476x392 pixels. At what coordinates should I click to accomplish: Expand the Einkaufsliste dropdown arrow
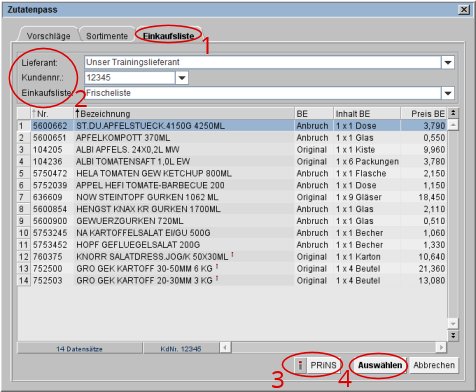tap(448, 93)
